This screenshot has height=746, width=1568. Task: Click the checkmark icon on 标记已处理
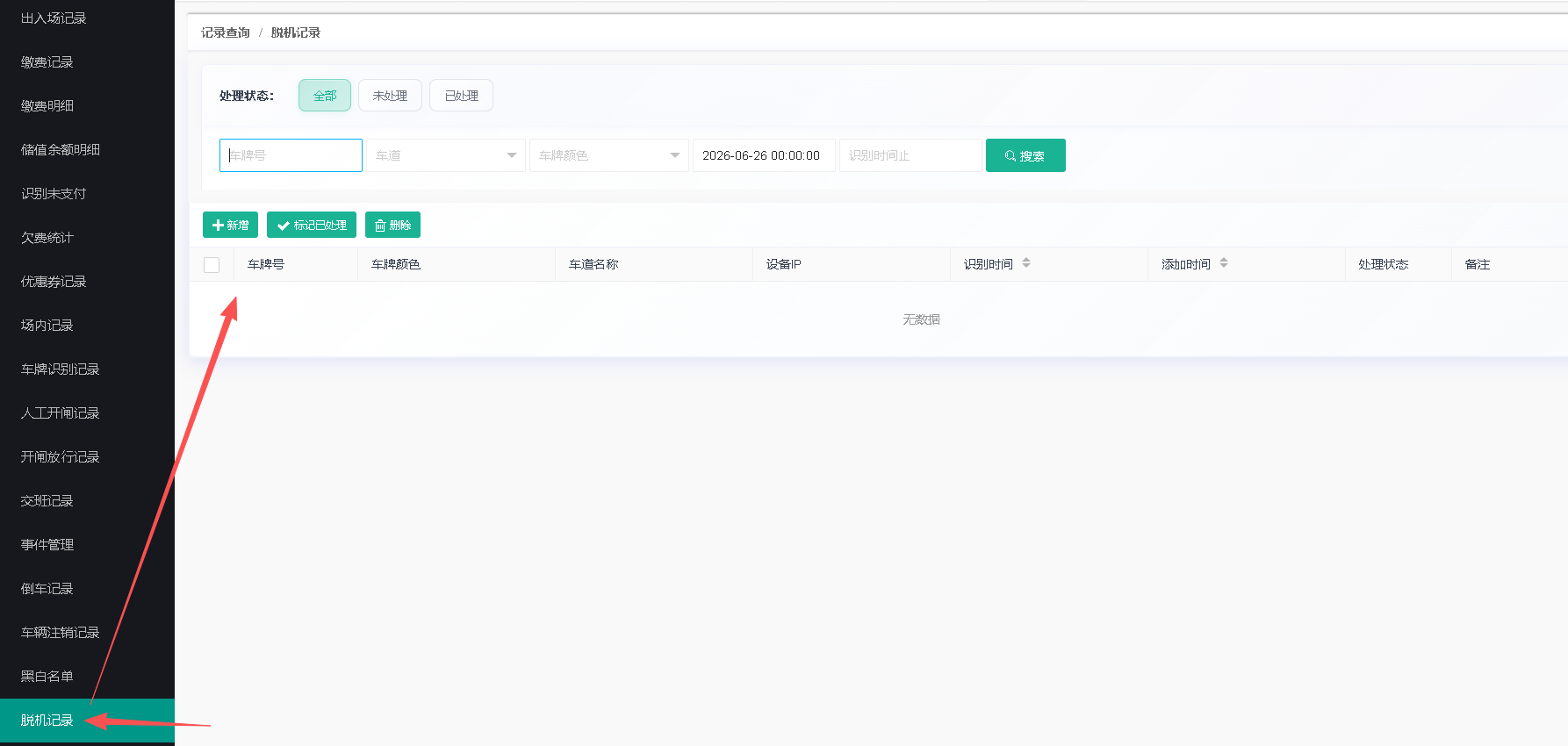pos(284,226)
